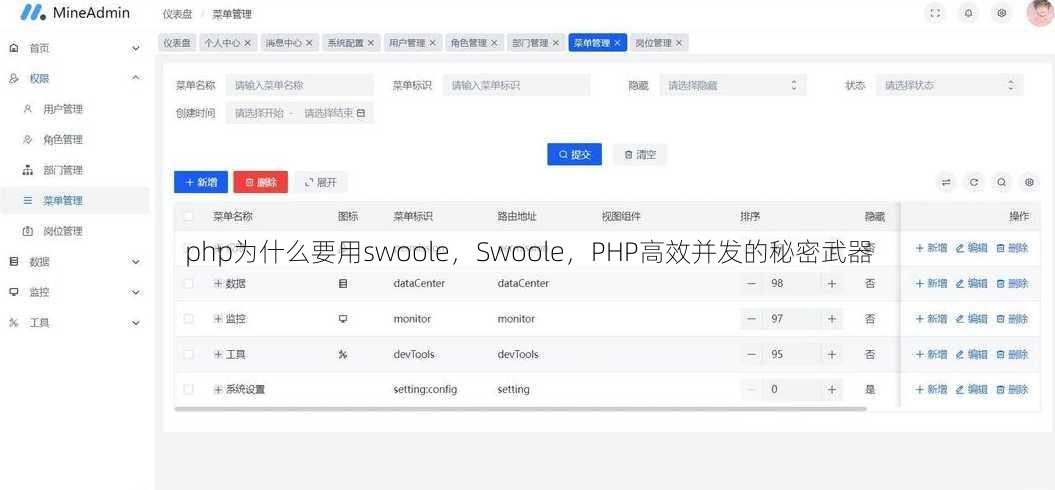
Task: Increase sort value in 系统设置 row
Action: 832,389
